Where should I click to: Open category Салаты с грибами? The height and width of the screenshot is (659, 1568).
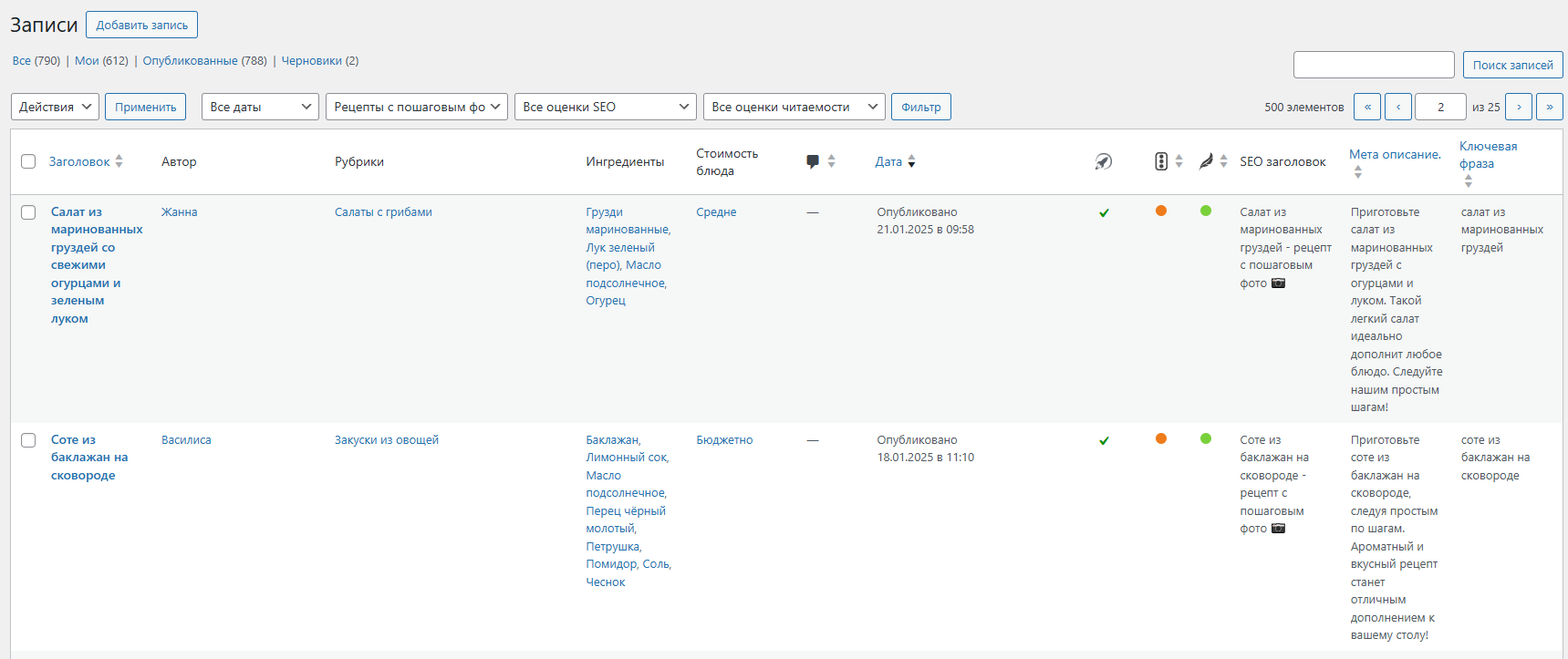[x=383, y=211]
